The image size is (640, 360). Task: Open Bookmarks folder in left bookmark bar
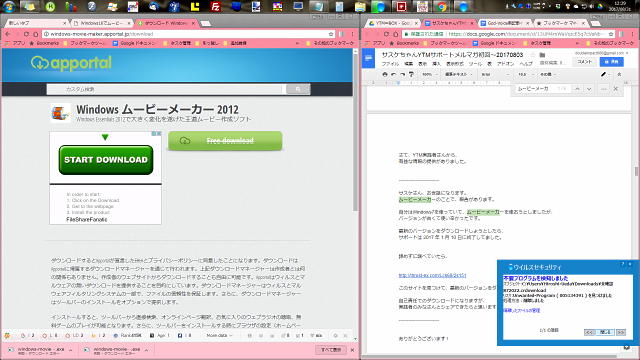pos(44,43)
